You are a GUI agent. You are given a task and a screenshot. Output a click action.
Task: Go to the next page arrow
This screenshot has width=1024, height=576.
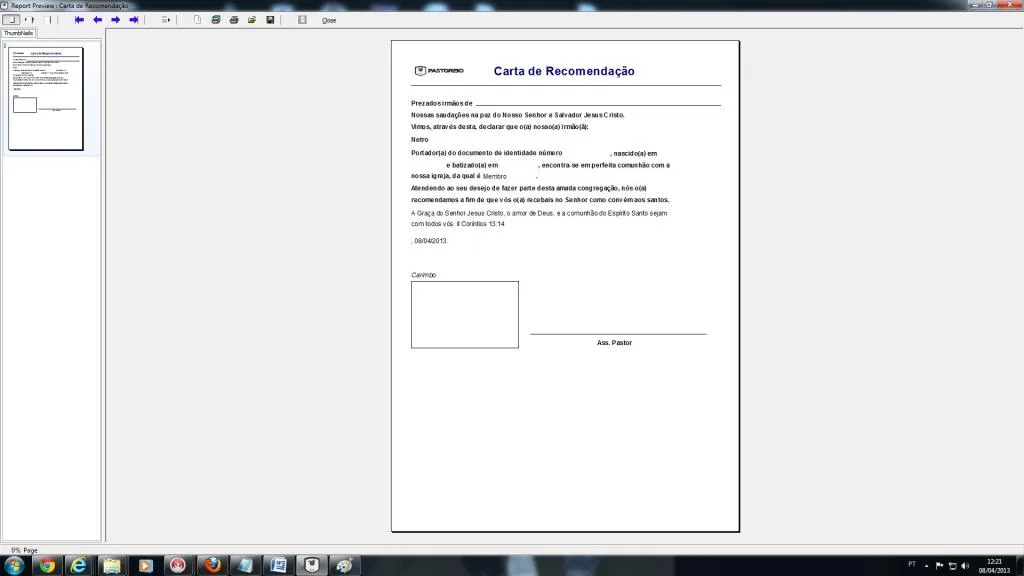(116, 20)
